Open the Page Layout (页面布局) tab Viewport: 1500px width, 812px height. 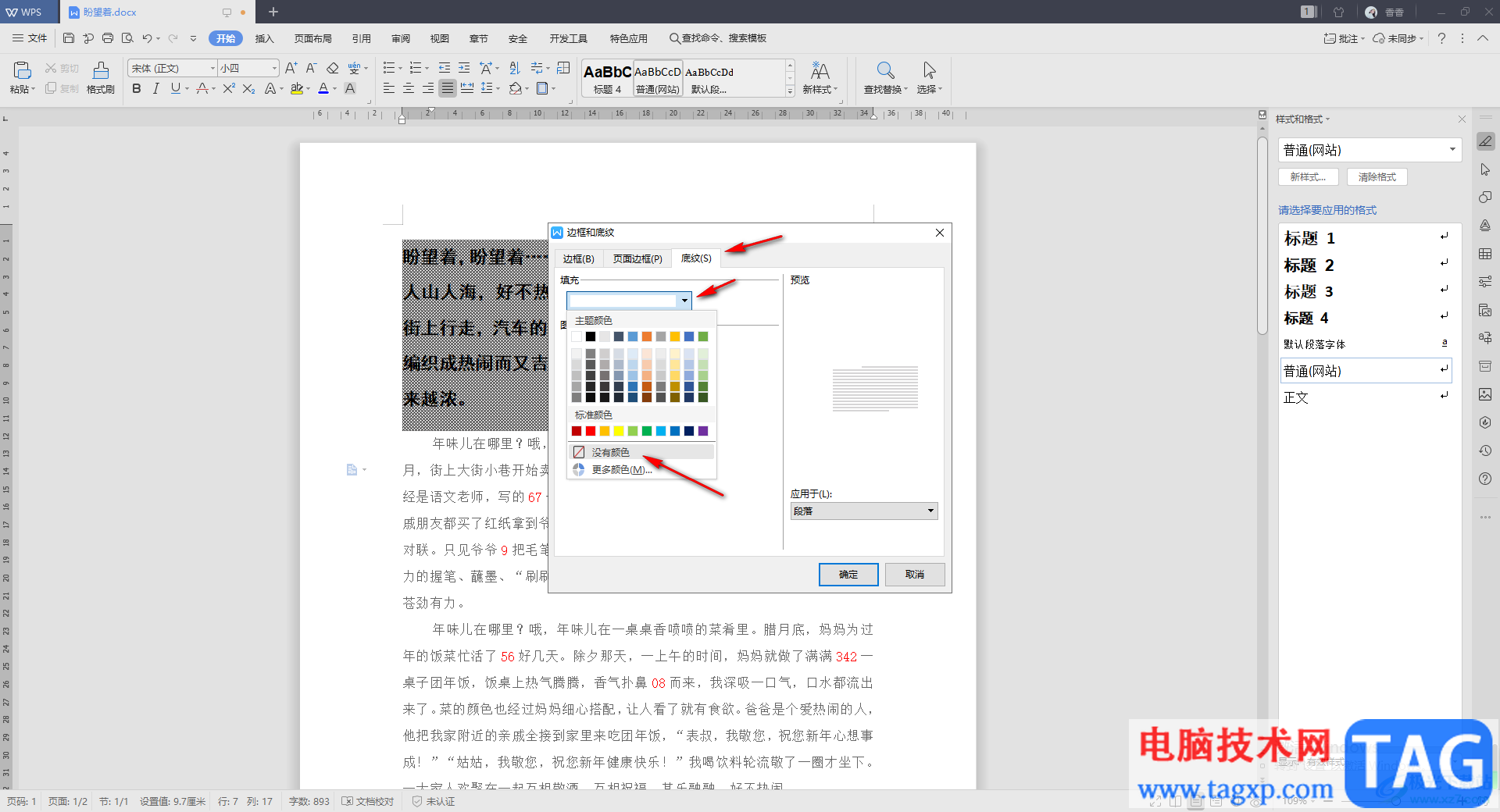[313, 38]
